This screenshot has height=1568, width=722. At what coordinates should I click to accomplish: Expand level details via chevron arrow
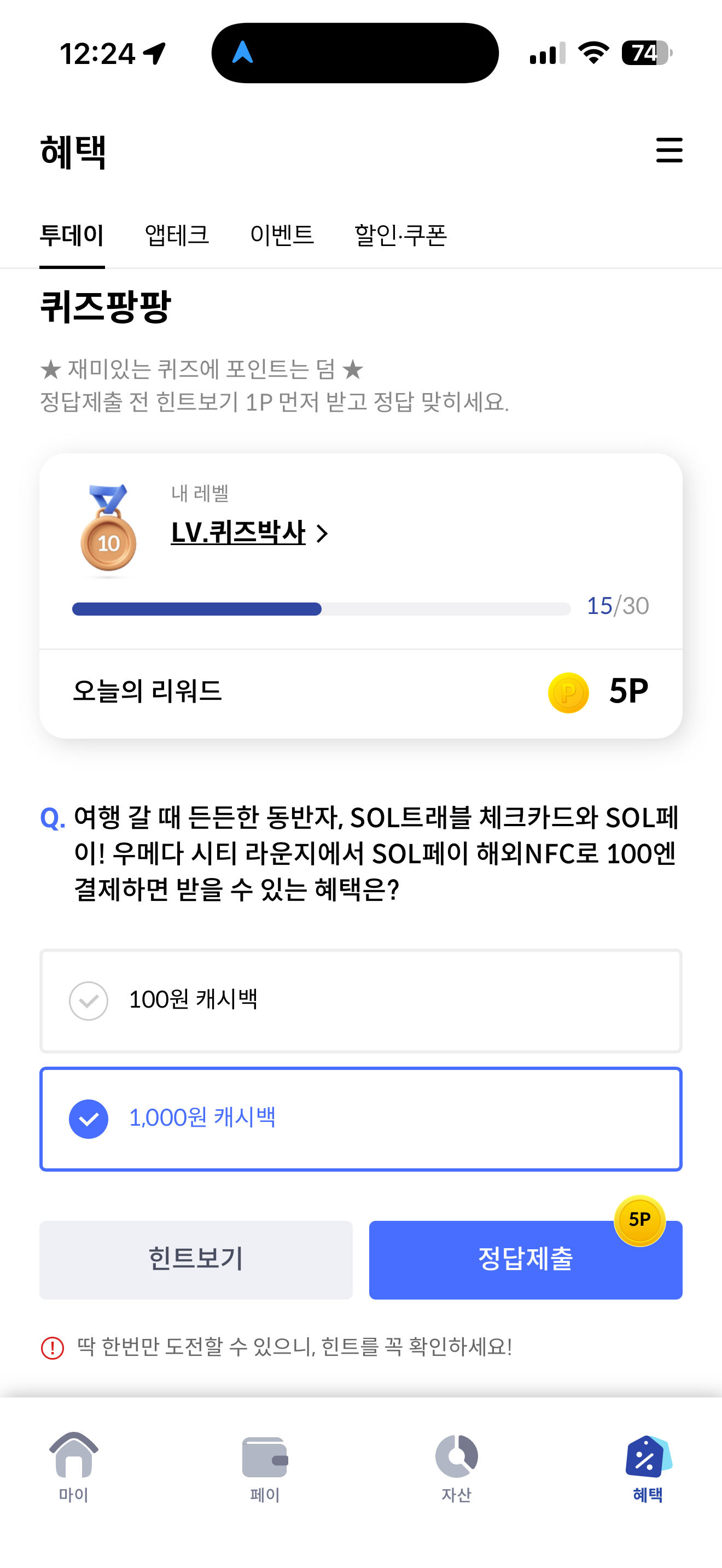tap(323, 534)
